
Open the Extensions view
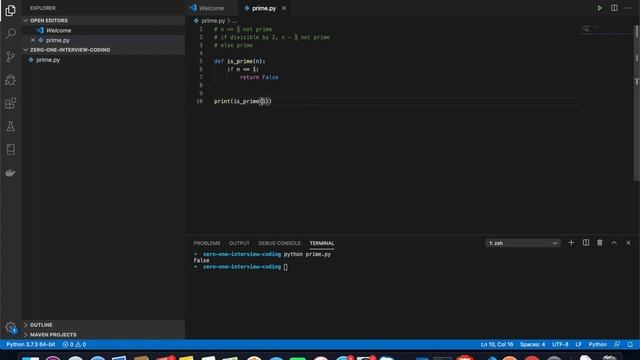tap(11, 103)
